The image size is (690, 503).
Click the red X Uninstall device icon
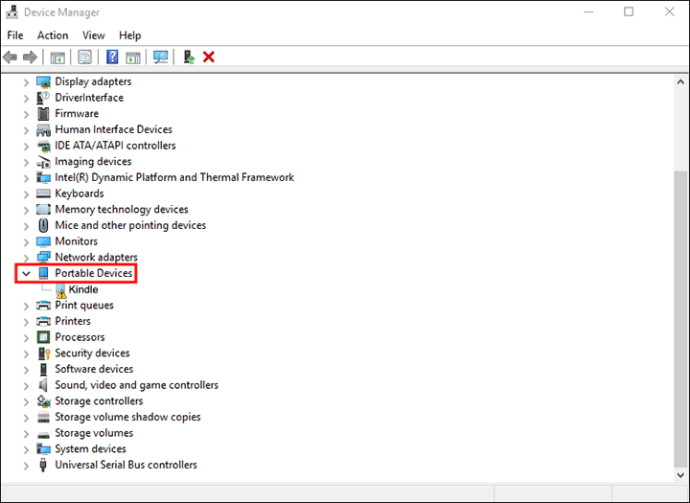pyautogui.click(x=209, y=57)
